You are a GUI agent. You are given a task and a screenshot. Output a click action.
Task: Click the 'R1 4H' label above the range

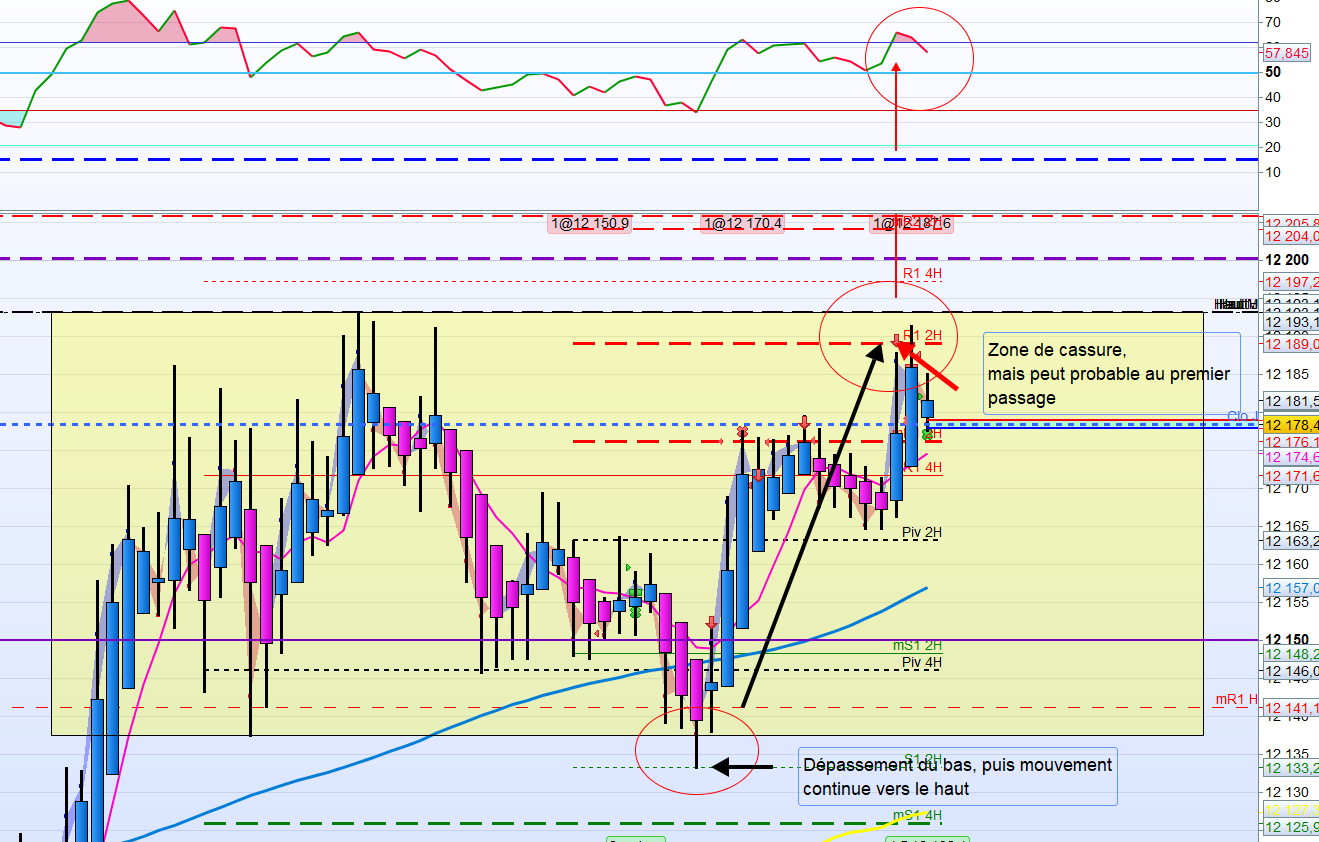922,273
